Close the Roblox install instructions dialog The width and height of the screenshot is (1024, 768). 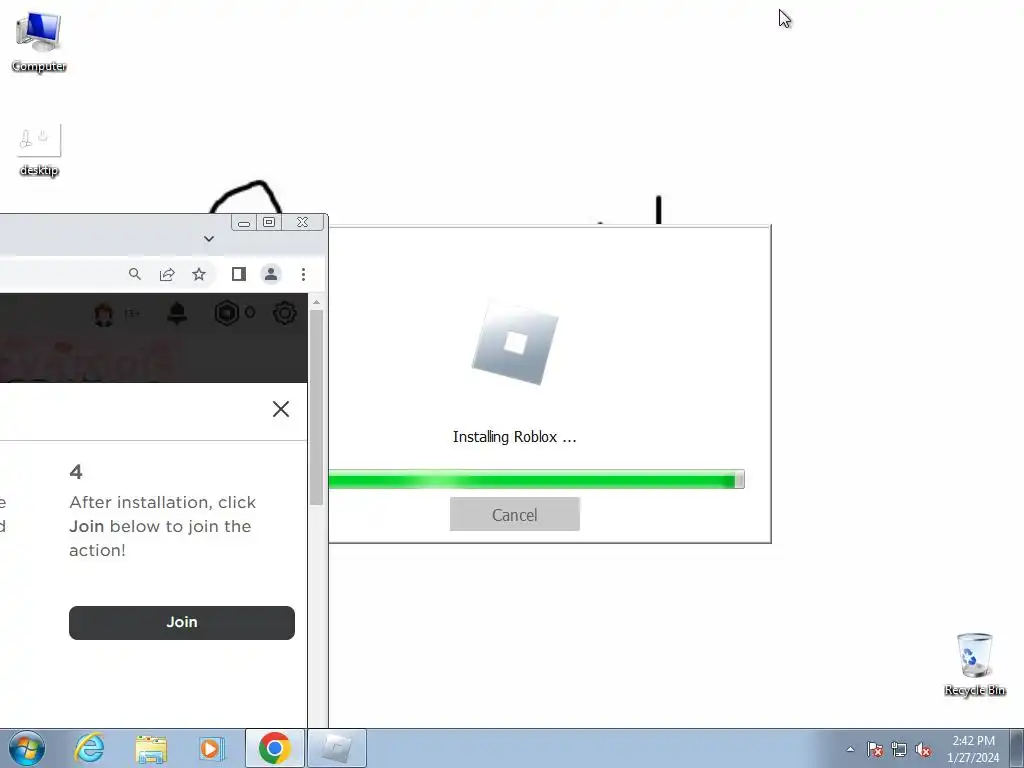point(281,409)
